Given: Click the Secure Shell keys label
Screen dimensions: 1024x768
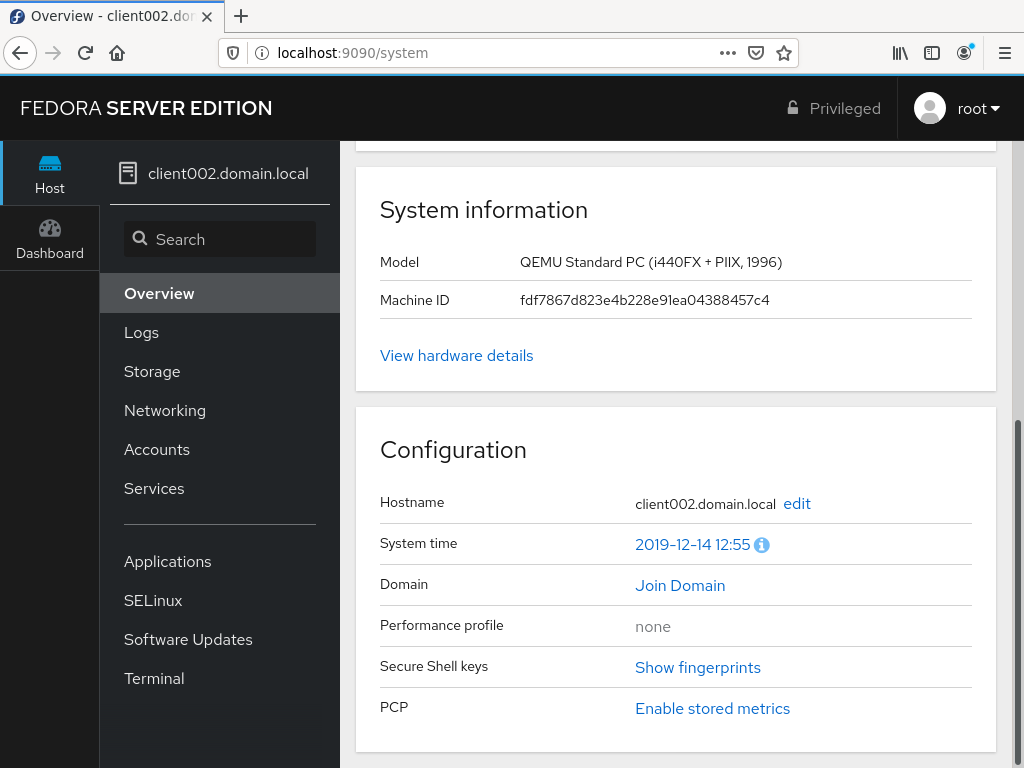Looking at the screenshot, I should (434, 666).
